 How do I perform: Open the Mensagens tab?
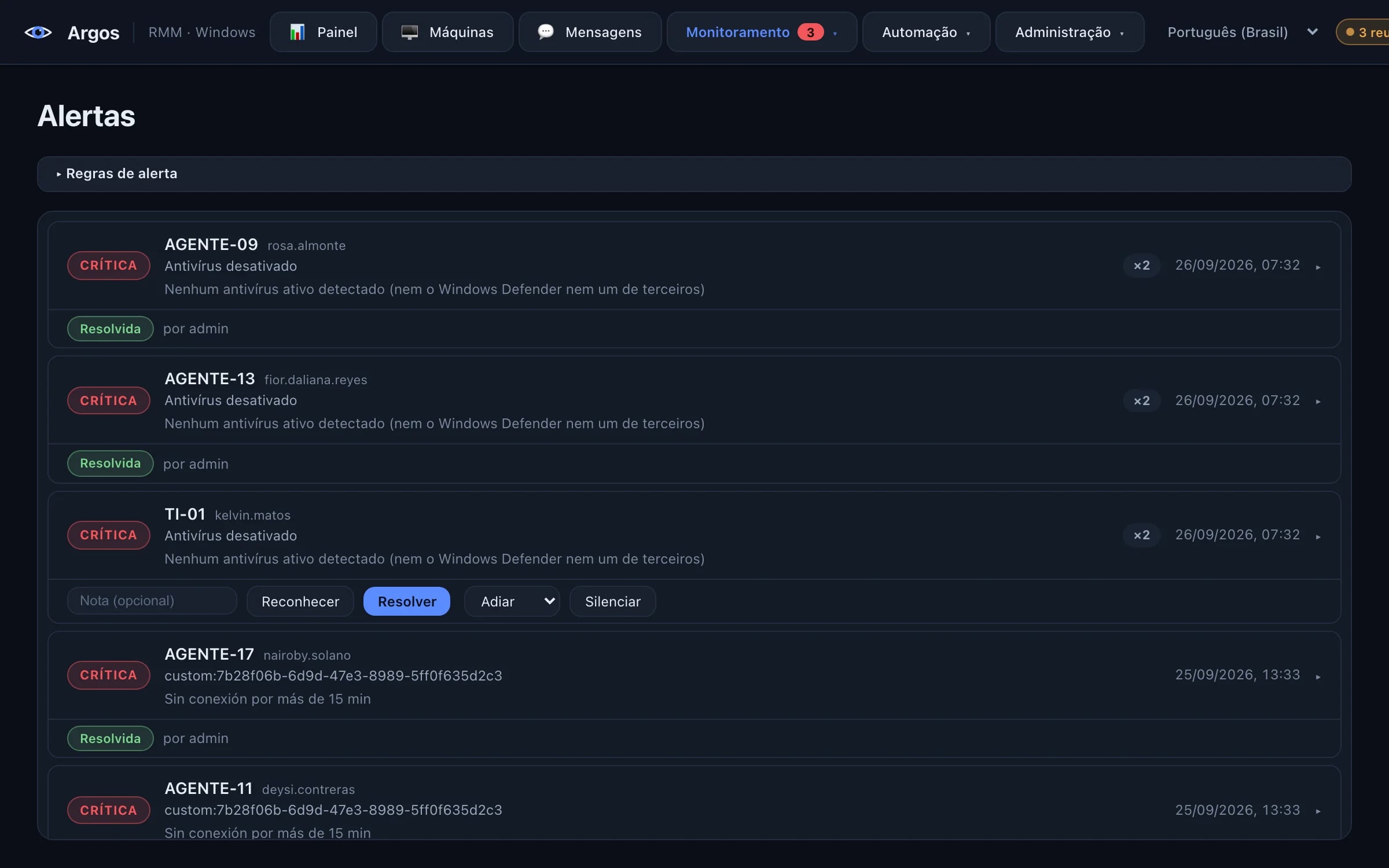coord(590,32)
